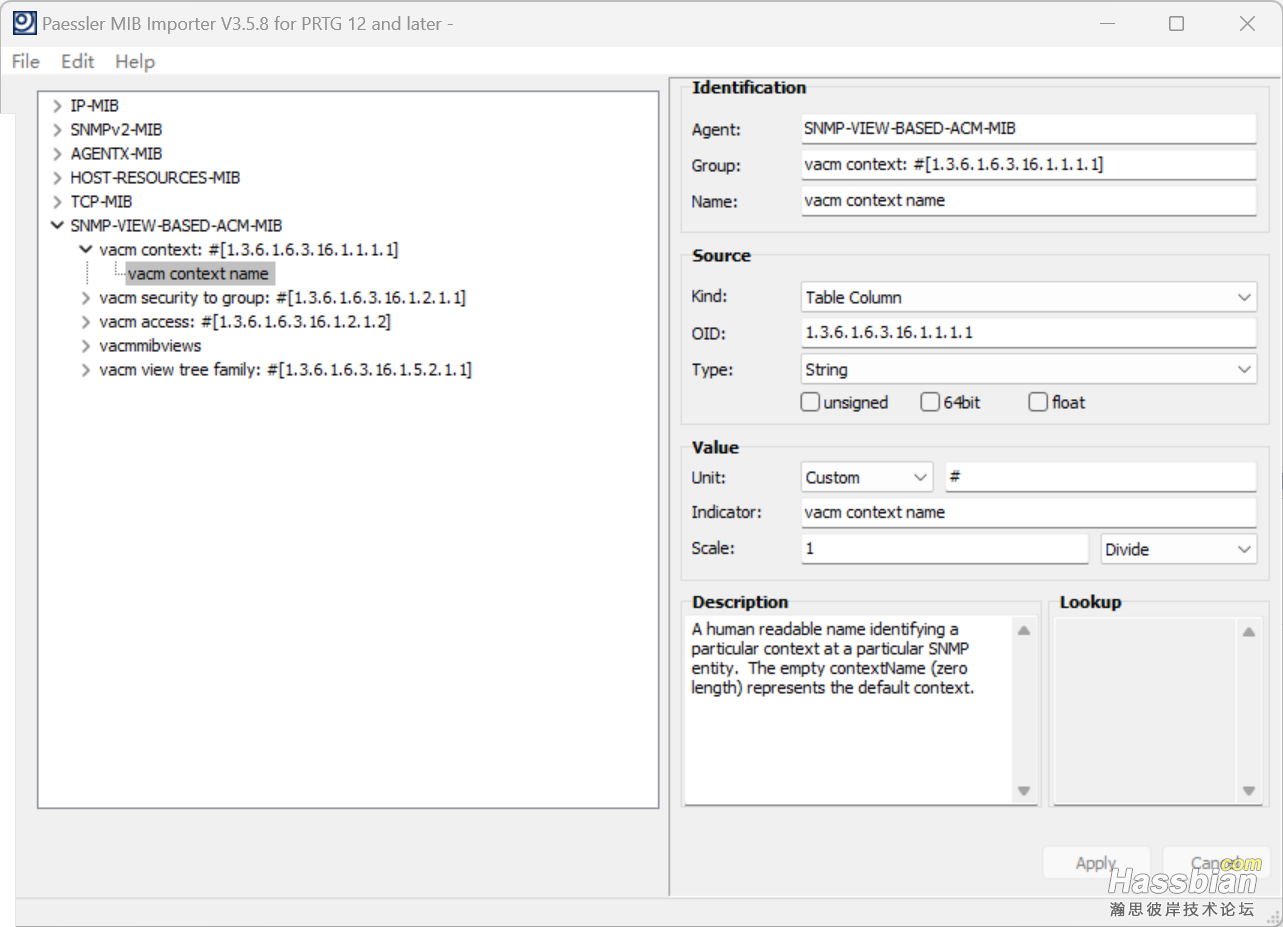Expand vacm security to group node

click(x=86, y=297)
